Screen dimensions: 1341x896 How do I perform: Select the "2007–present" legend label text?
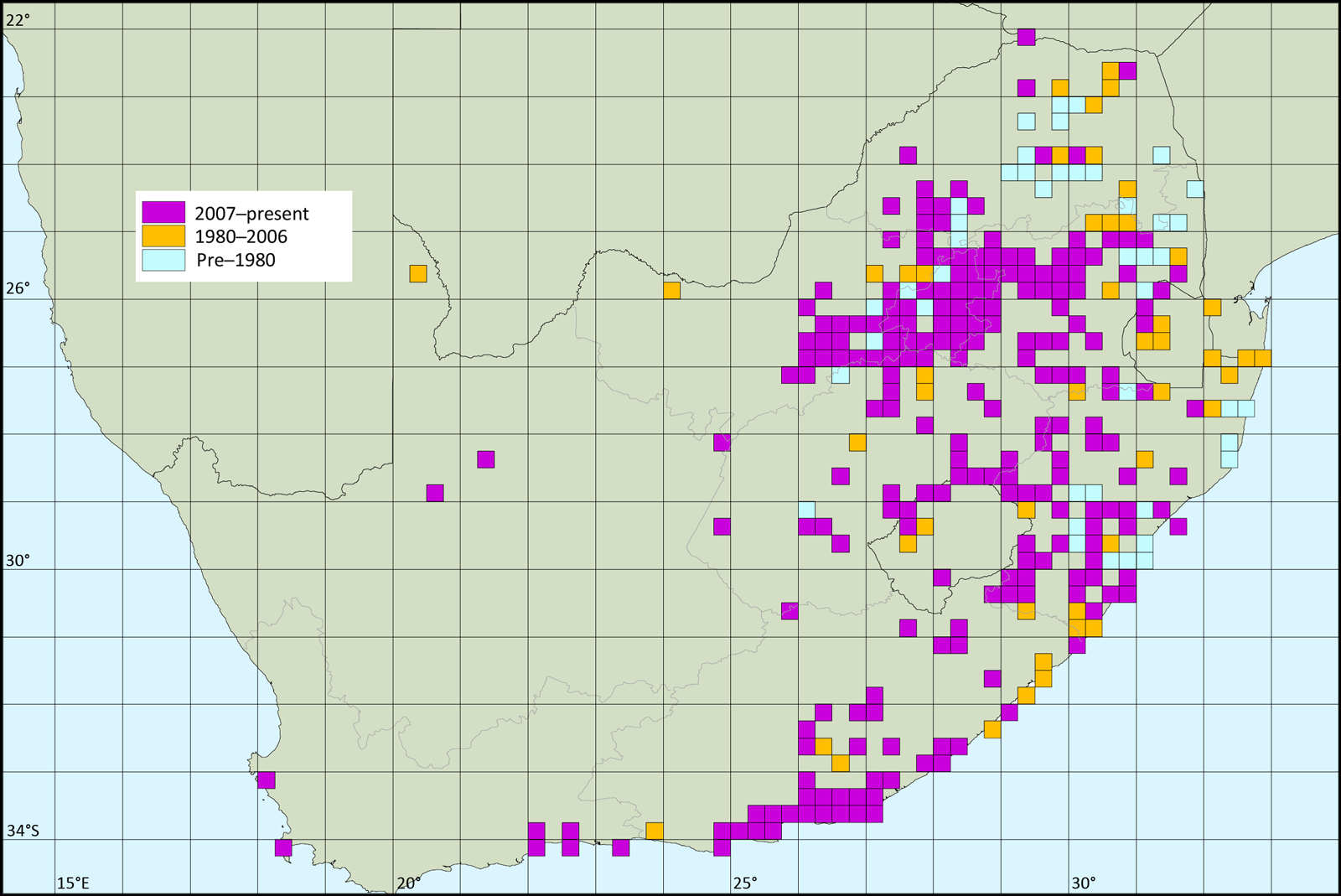click(251, 214)
